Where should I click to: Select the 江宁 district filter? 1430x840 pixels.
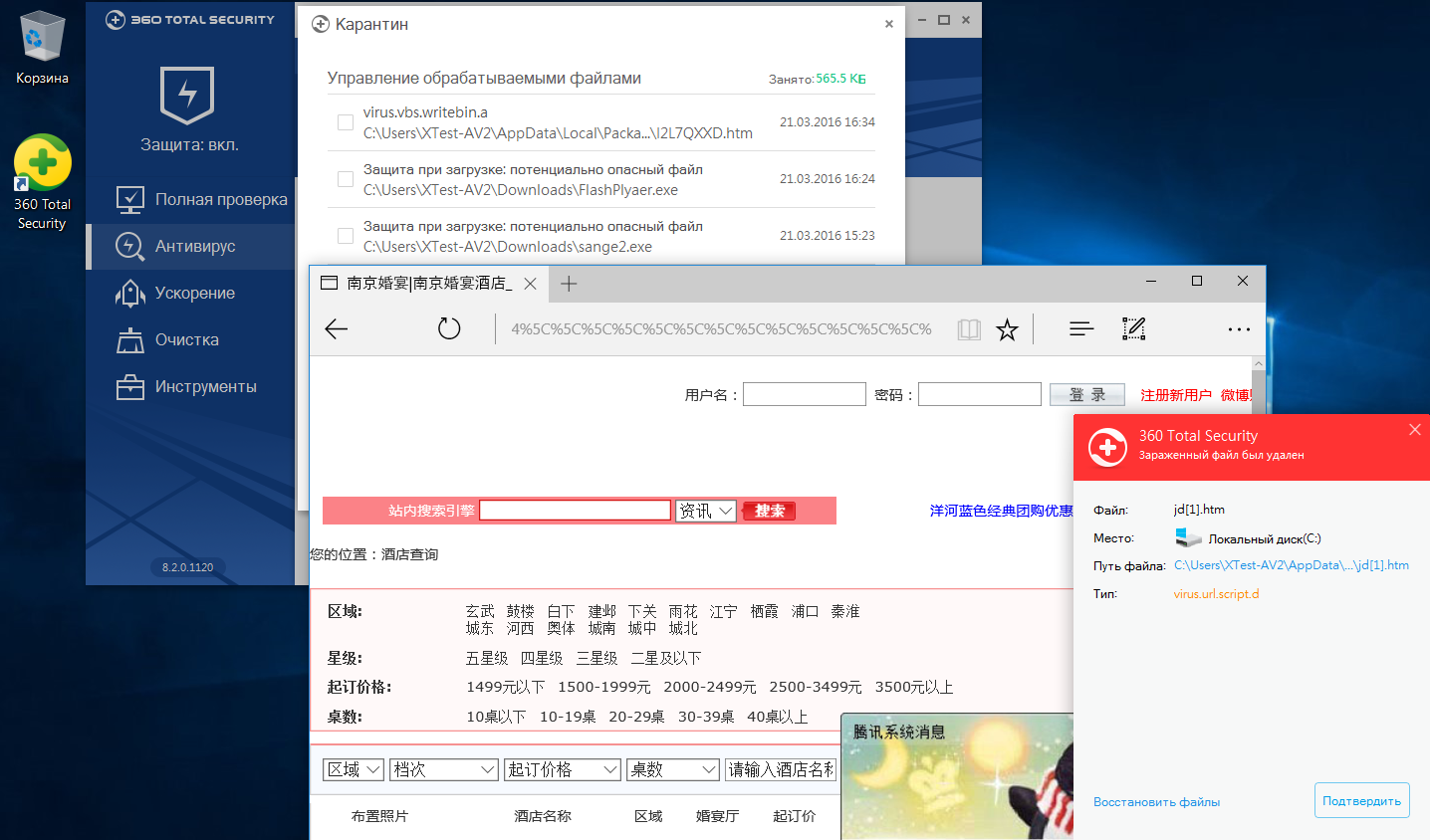click(x=724, y=611)
